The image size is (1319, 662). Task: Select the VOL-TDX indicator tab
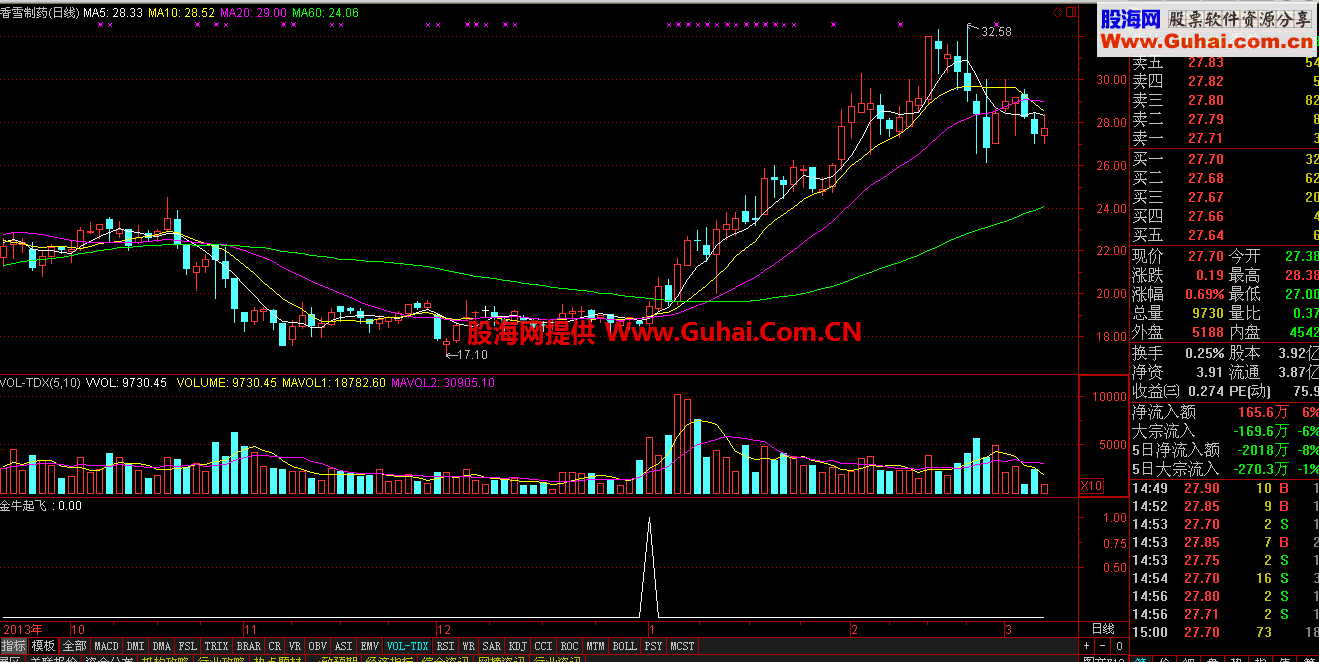click(407, 646)
